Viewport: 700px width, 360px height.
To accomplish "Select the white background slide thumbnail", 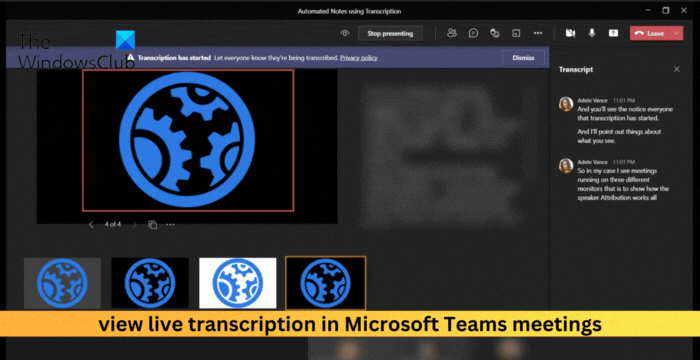I will click(238, 283).
